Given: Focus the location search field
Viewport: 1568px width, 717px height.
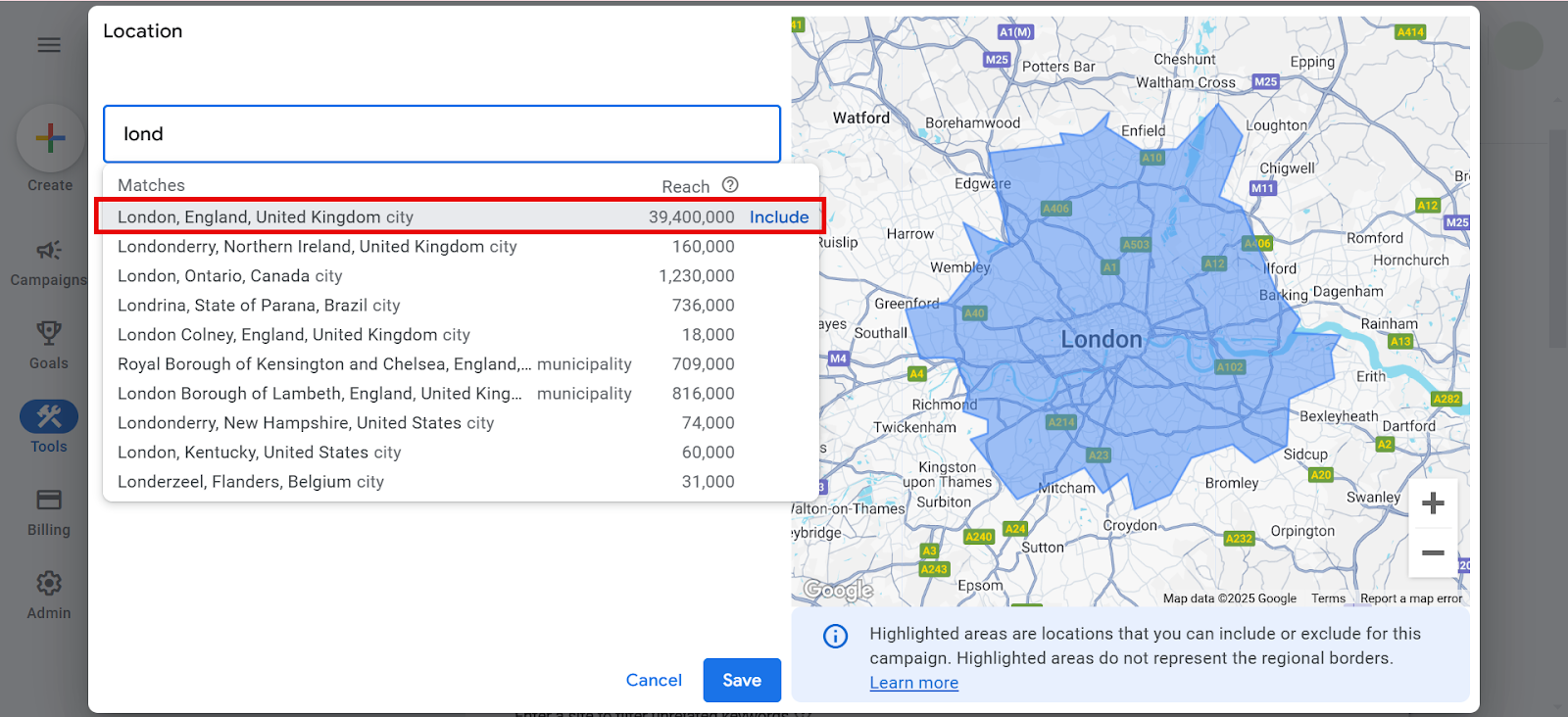Looking at the screenshot, I should (x=442, y=134).
